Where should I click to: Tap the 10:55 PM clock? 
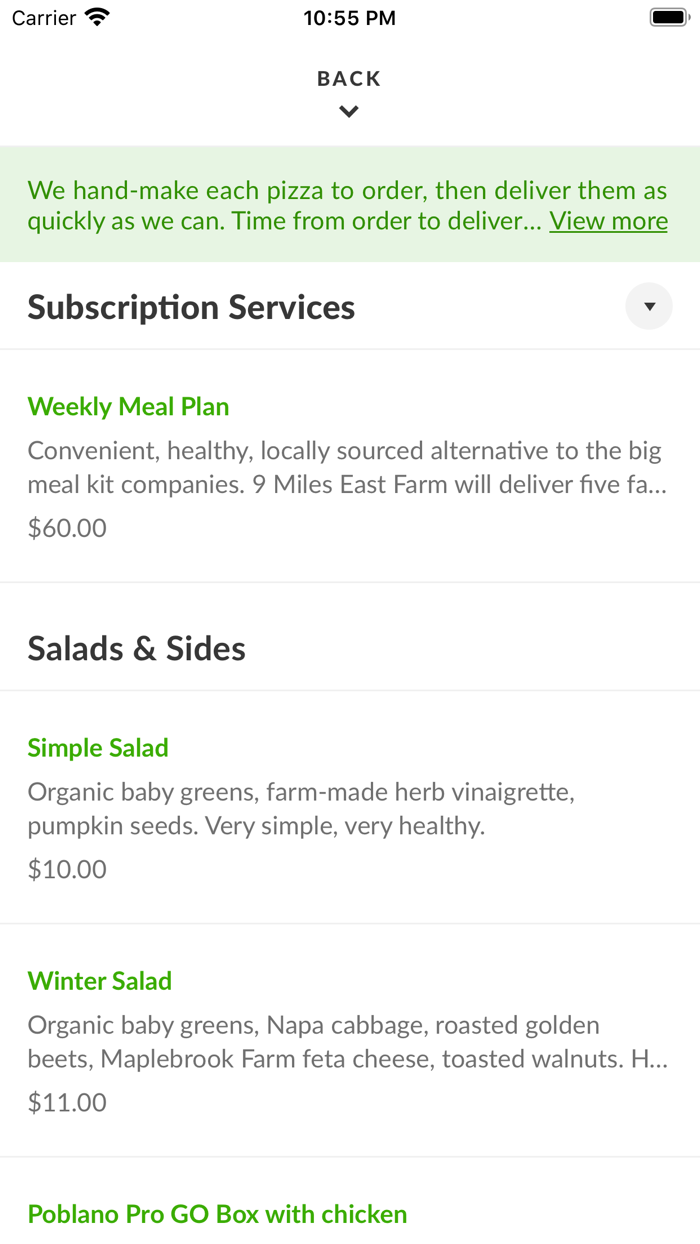click(x=349, y=18)
